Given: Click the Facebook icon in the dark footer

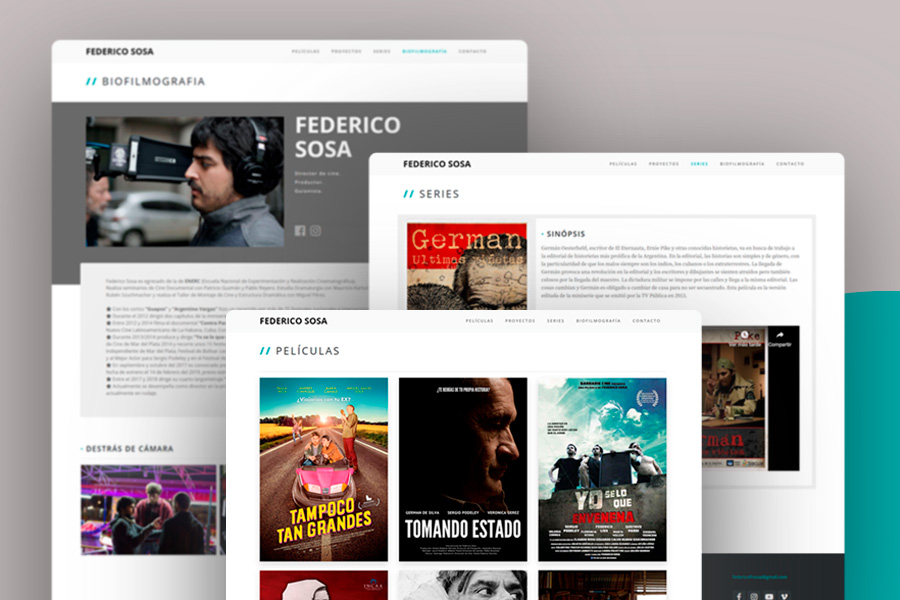Looking at the screenshot, I should pos(739,597).
